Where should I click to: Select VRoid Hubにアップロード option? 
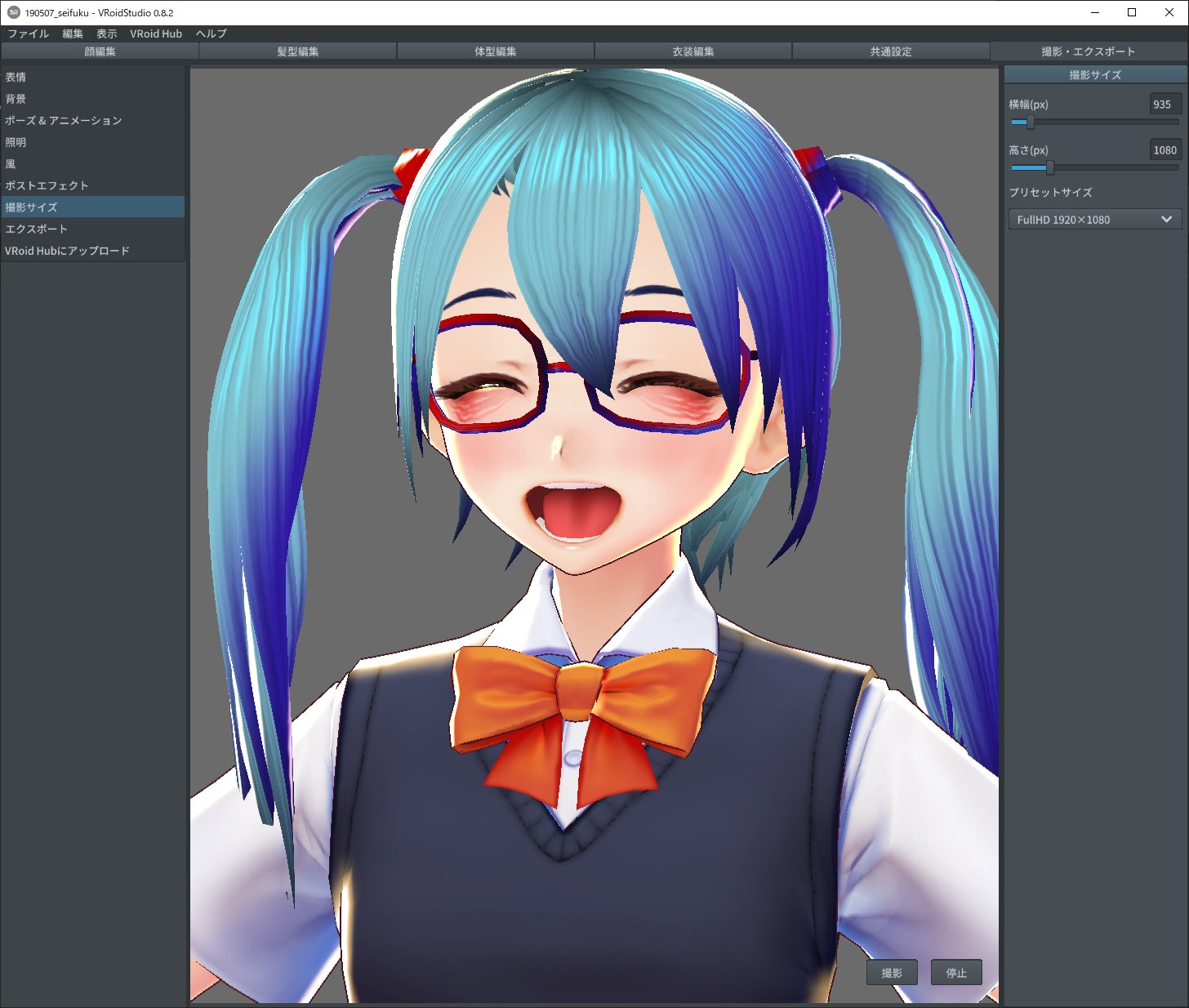[66, 251]
